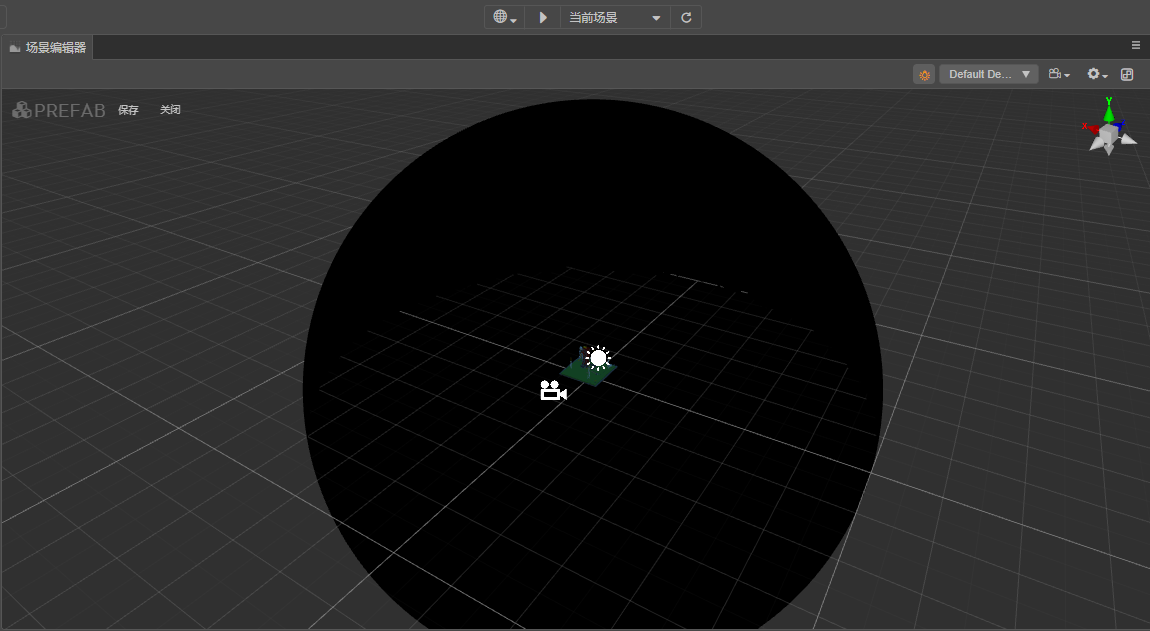Viewport: 1150px width, 631px height.
Task: Open the Default De... resolution dropdown
Action: pos(989,74)
